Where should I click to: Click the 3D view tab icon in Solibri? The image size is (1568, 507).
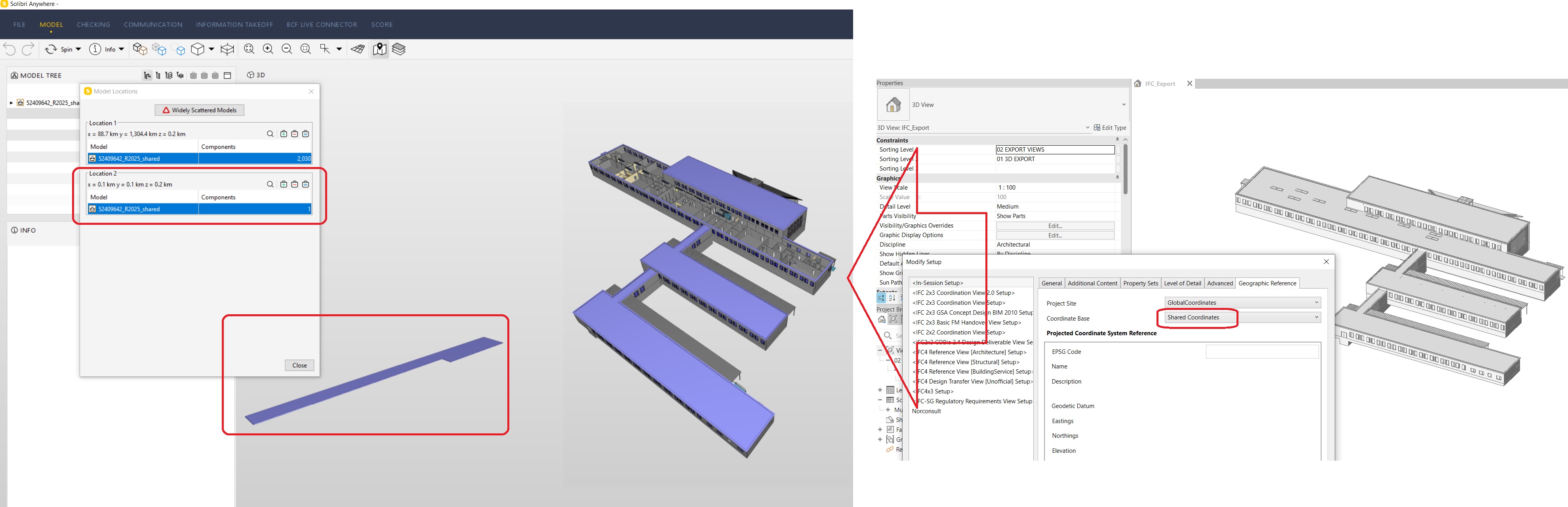(251, 75)
